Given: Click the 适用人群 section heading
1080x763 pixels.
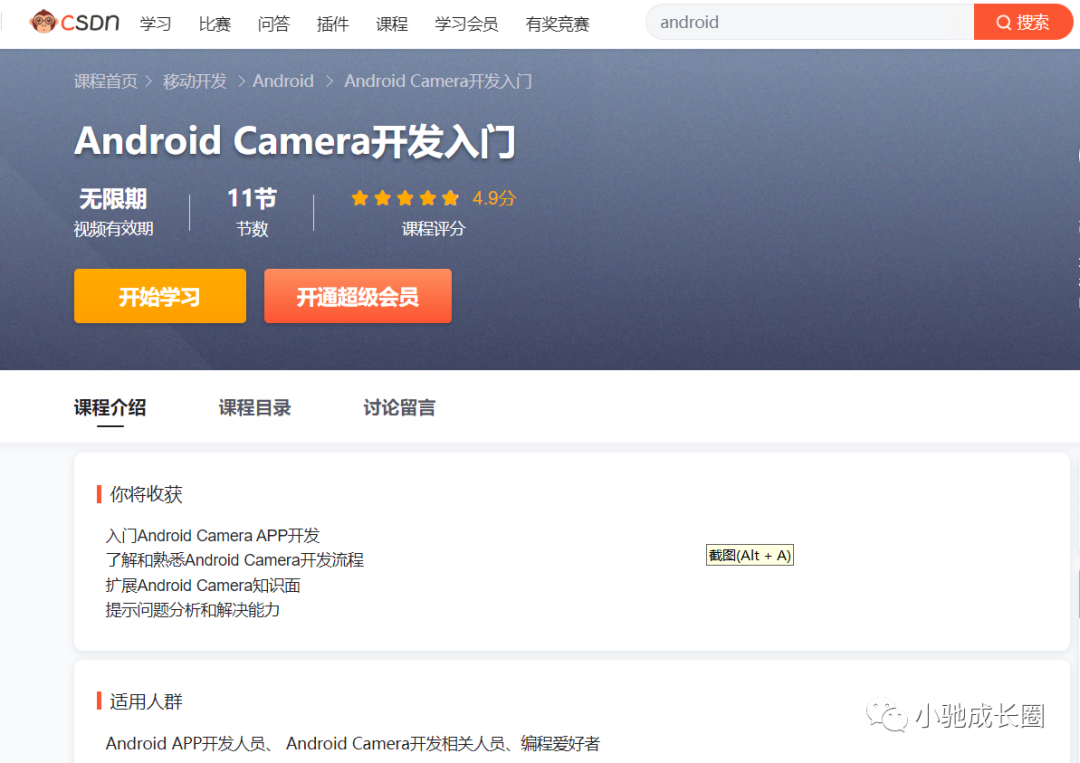Looking at the screenshot, I should [x=146, y=702].
